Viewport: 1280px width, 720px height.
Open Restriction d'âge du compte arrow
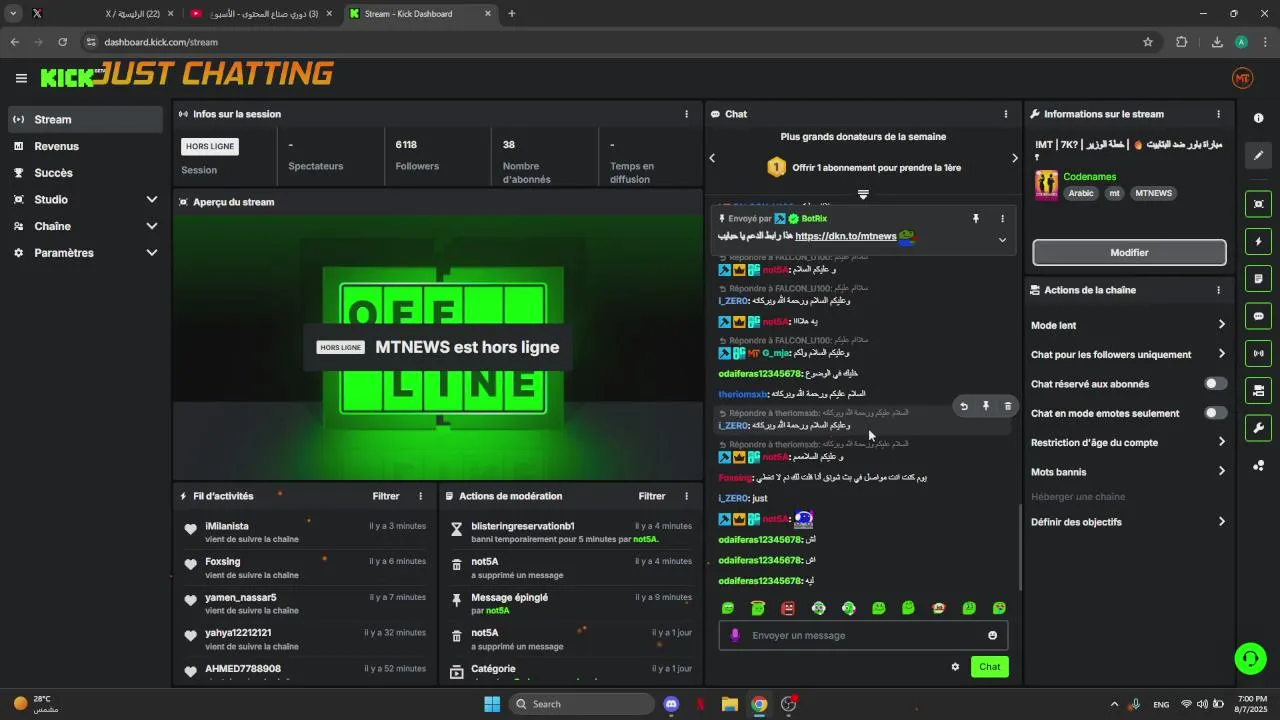coord(1221,442)
